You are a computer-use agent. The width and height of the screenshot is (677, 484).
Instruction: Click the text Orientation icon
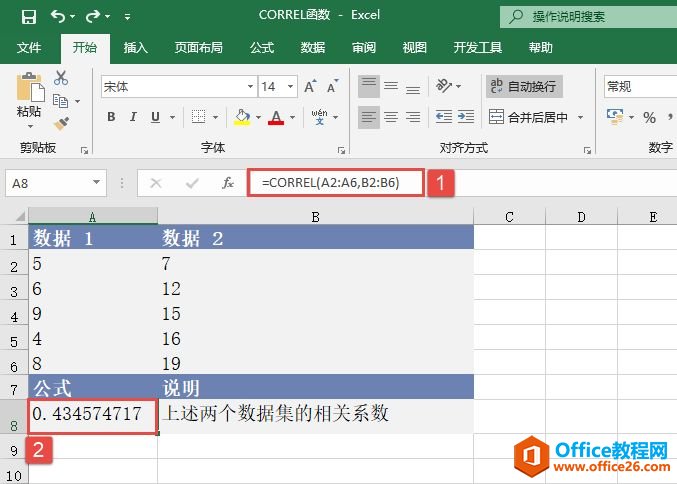pos(444,86)
